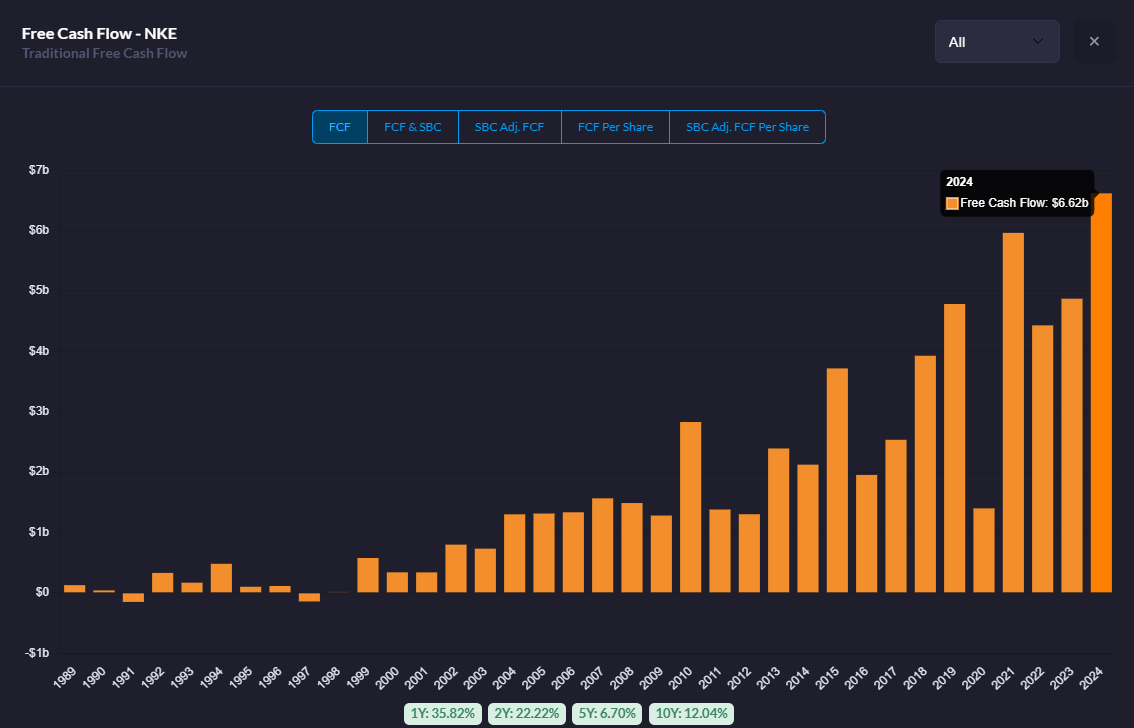Click the 2015 free cash flow bar

pos(837,480)
